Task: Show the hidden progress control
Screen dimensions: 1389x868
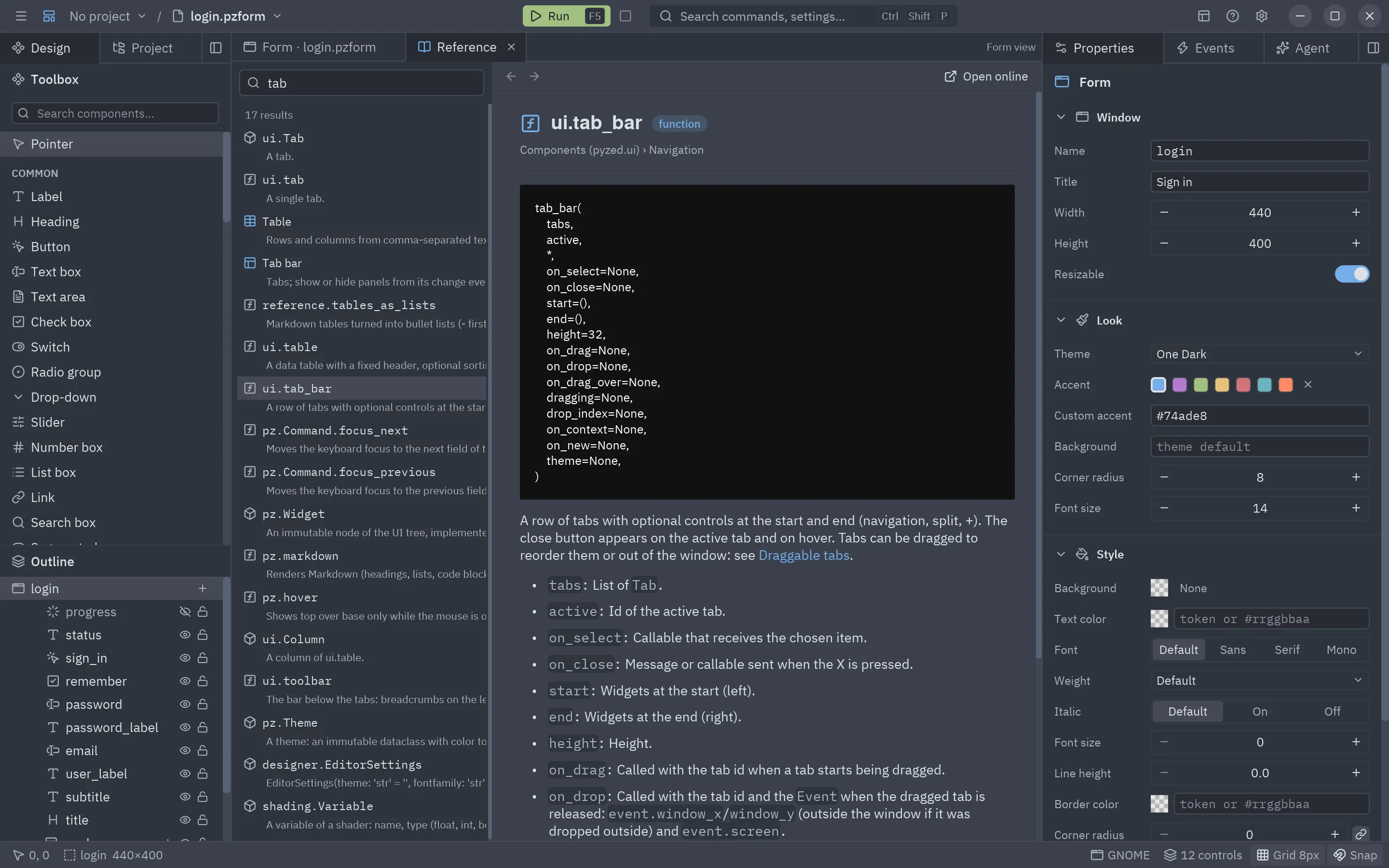Action: click(185, 611)
